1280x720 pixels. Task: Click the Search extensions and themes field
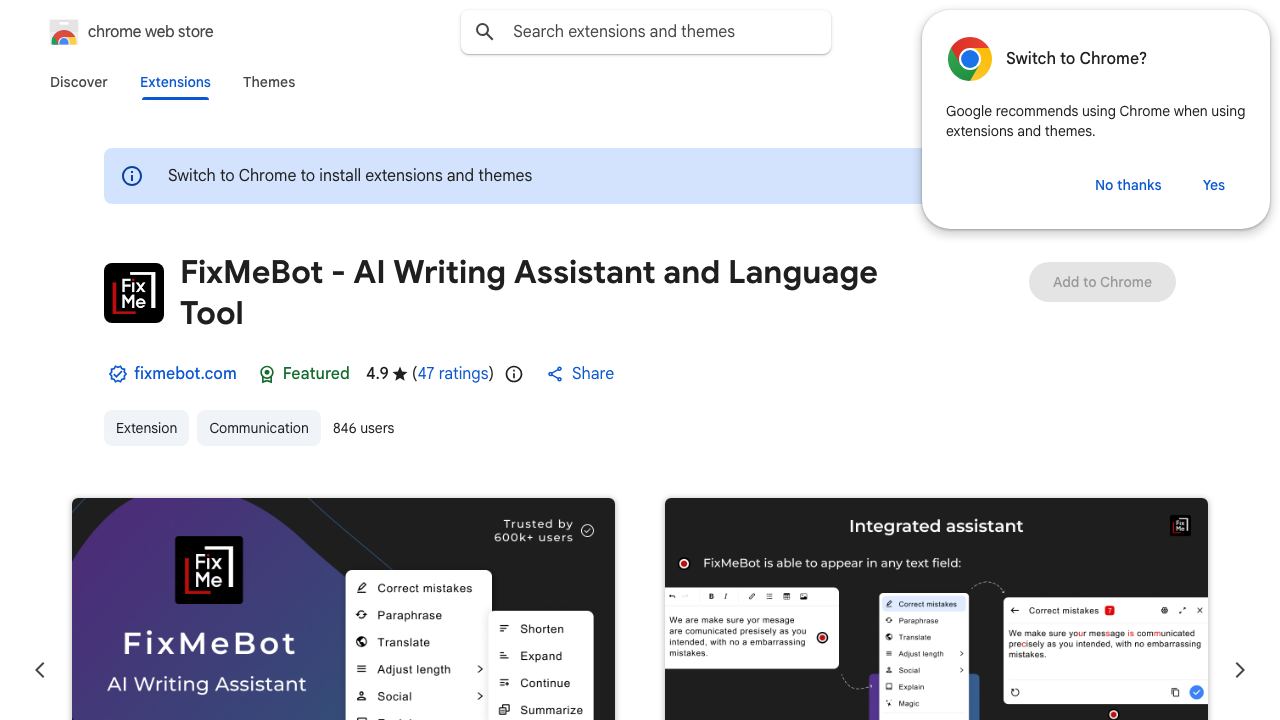(646, 32)
